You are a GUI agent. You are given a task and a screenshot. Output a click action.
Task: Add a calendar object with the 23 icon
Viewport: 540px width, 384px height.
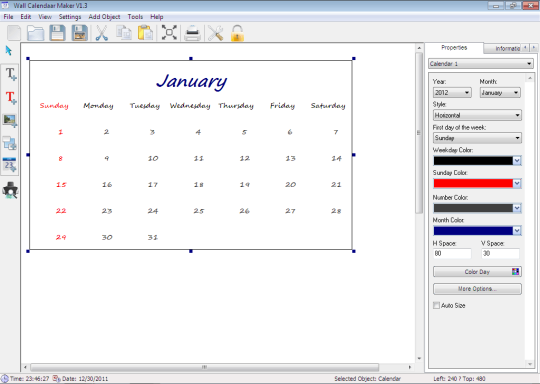pyautogui.click(x=9, y=165)
